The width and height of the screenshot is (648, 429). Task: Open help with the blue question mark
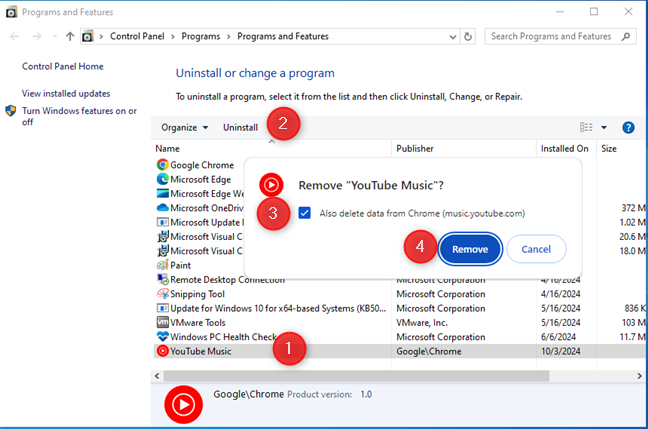pyautogui.click(x=628, y=128)
